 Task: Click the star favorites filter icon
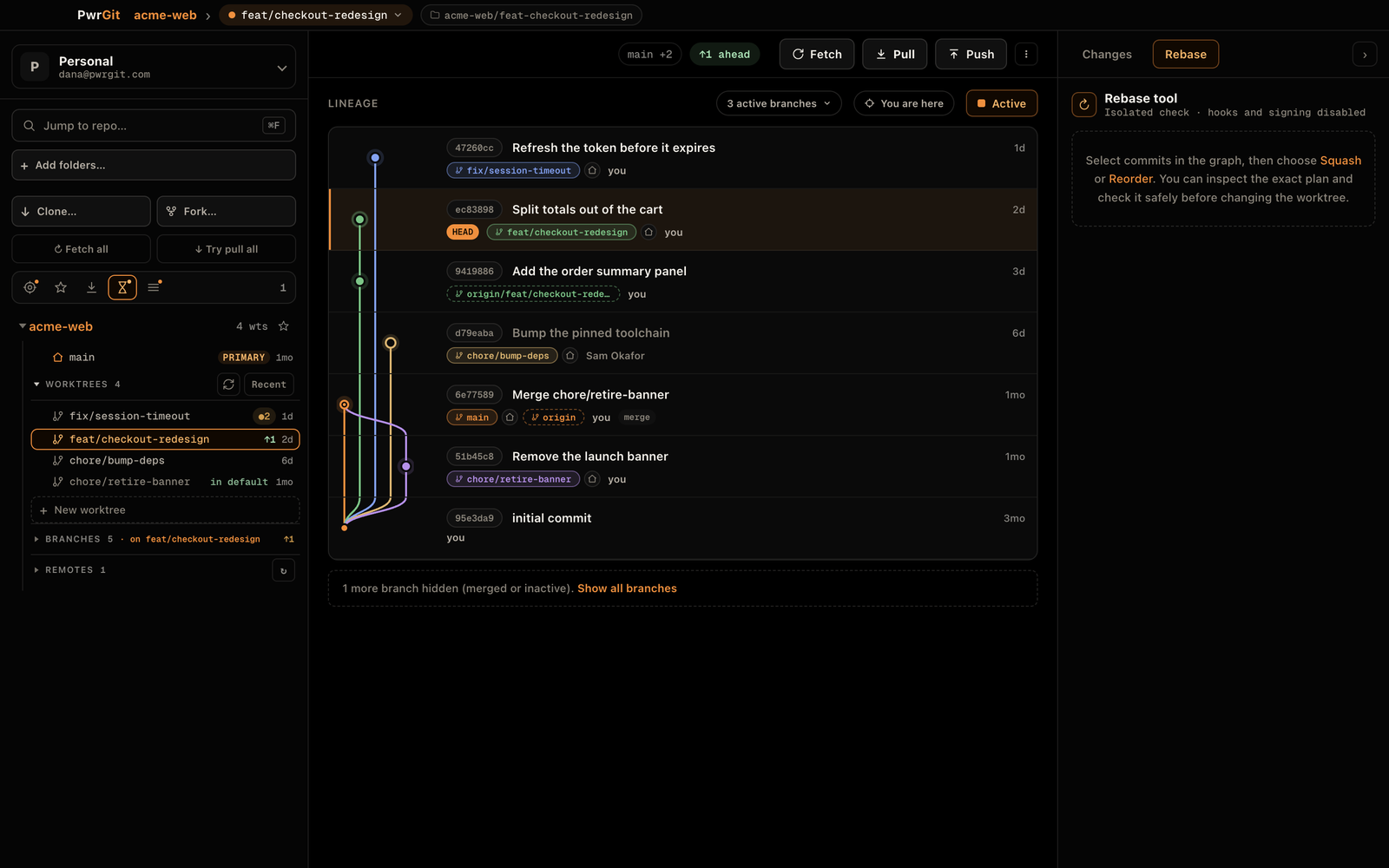(x=61, y=287)
